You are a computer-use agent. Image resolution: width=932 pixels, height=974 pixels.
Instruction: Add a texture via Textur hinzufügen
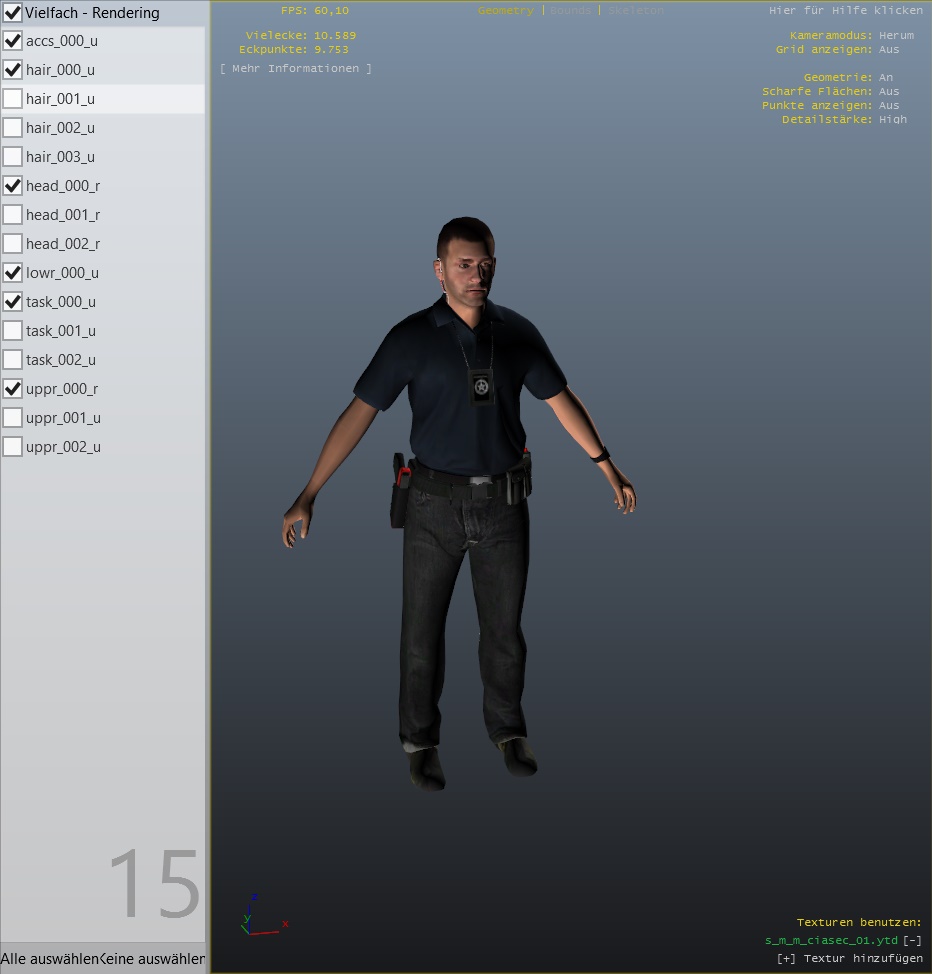click(849, 959)
